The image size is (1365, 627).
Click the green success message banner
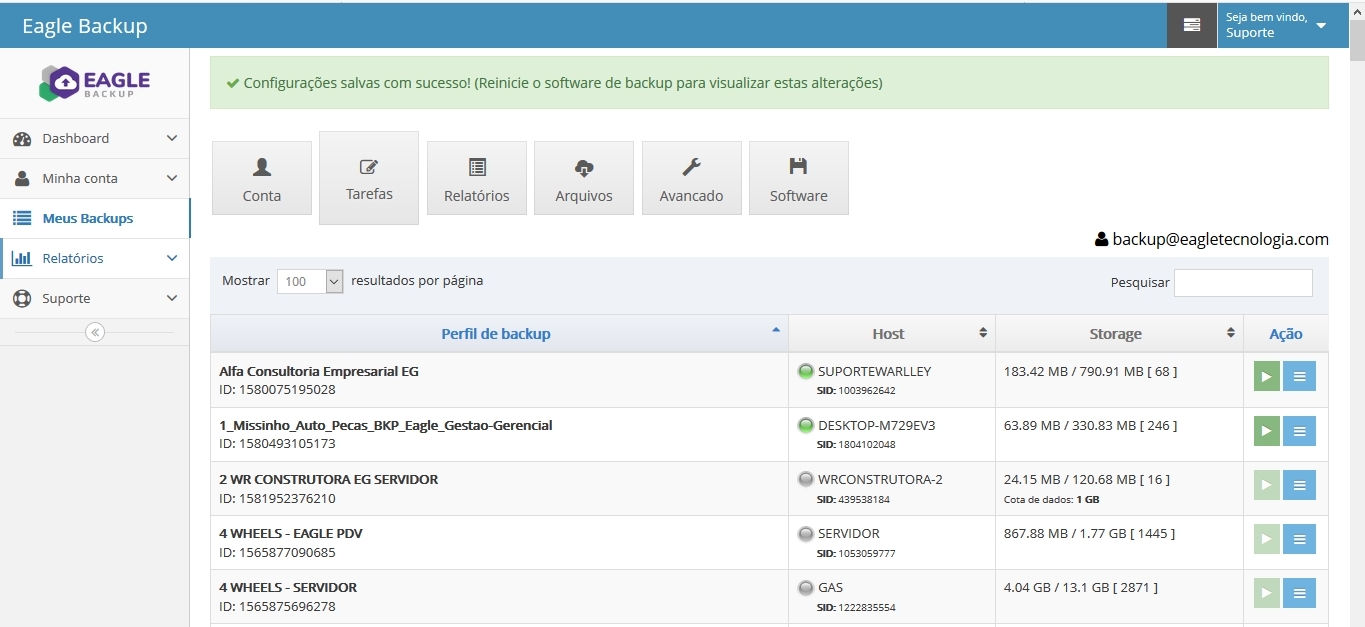point(769,83)
